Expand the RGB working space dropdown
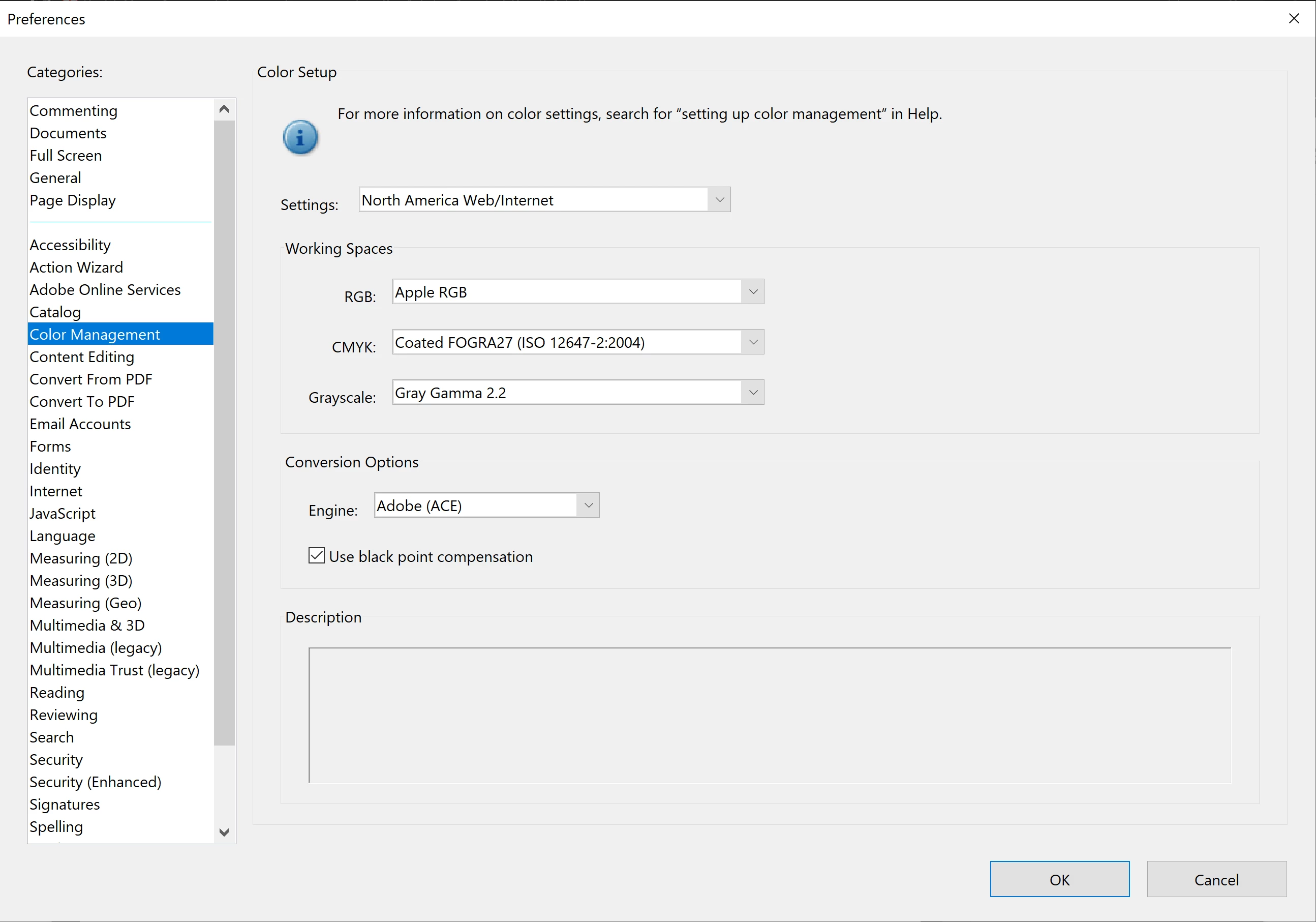 click(753, 292)
